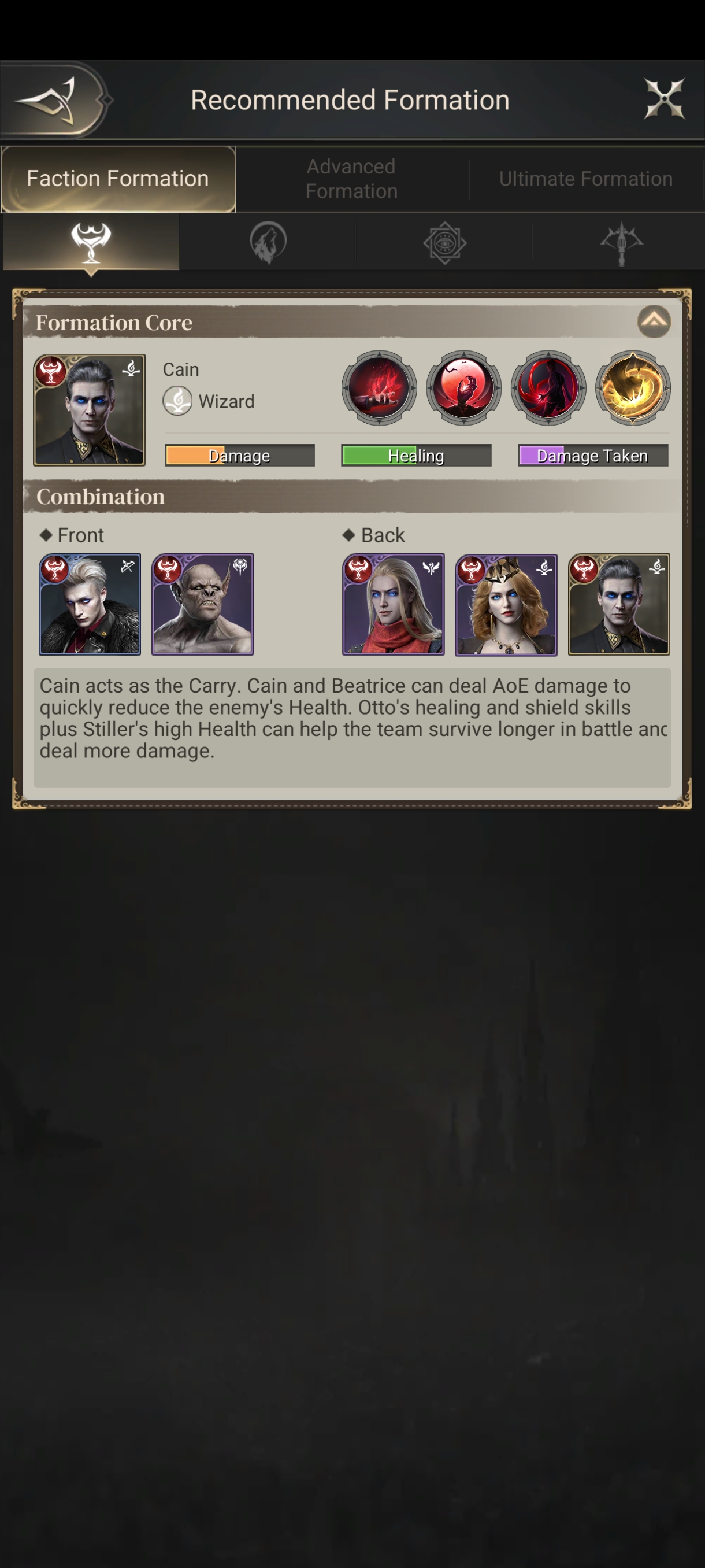Tap the purple Damage Taken bar

(593, 455)
